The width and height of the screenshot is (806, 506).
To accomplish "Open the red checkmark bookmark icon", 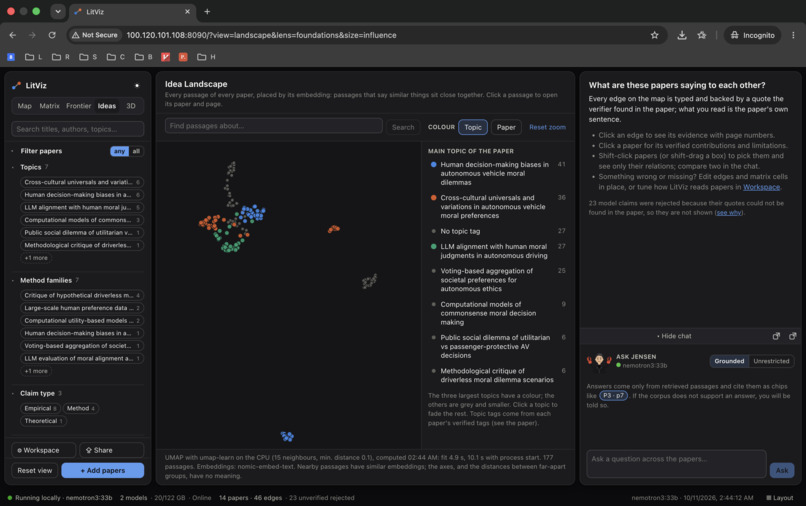I will point(166,57).
